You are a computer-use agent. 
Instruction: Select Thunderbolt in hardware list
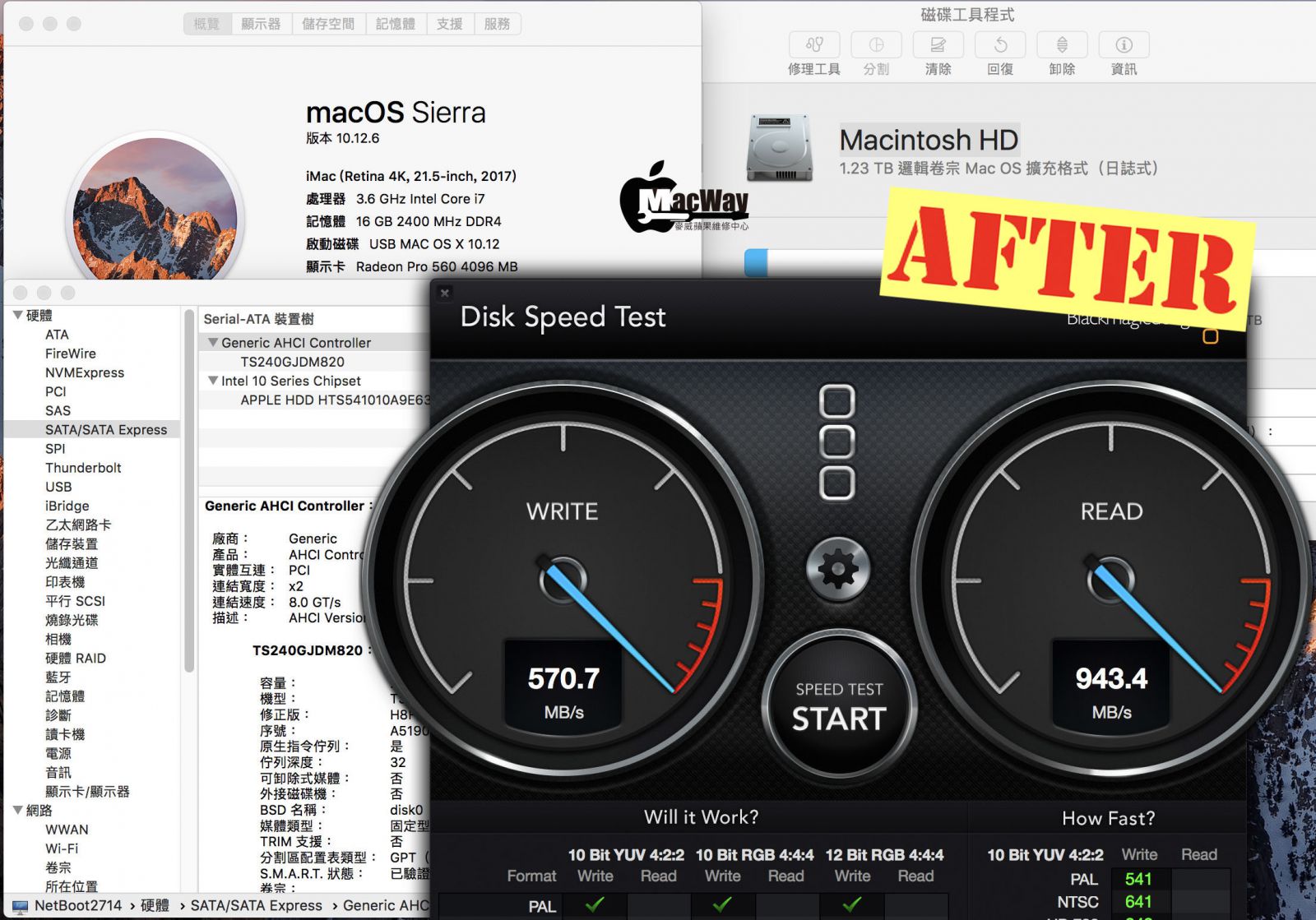83,468
